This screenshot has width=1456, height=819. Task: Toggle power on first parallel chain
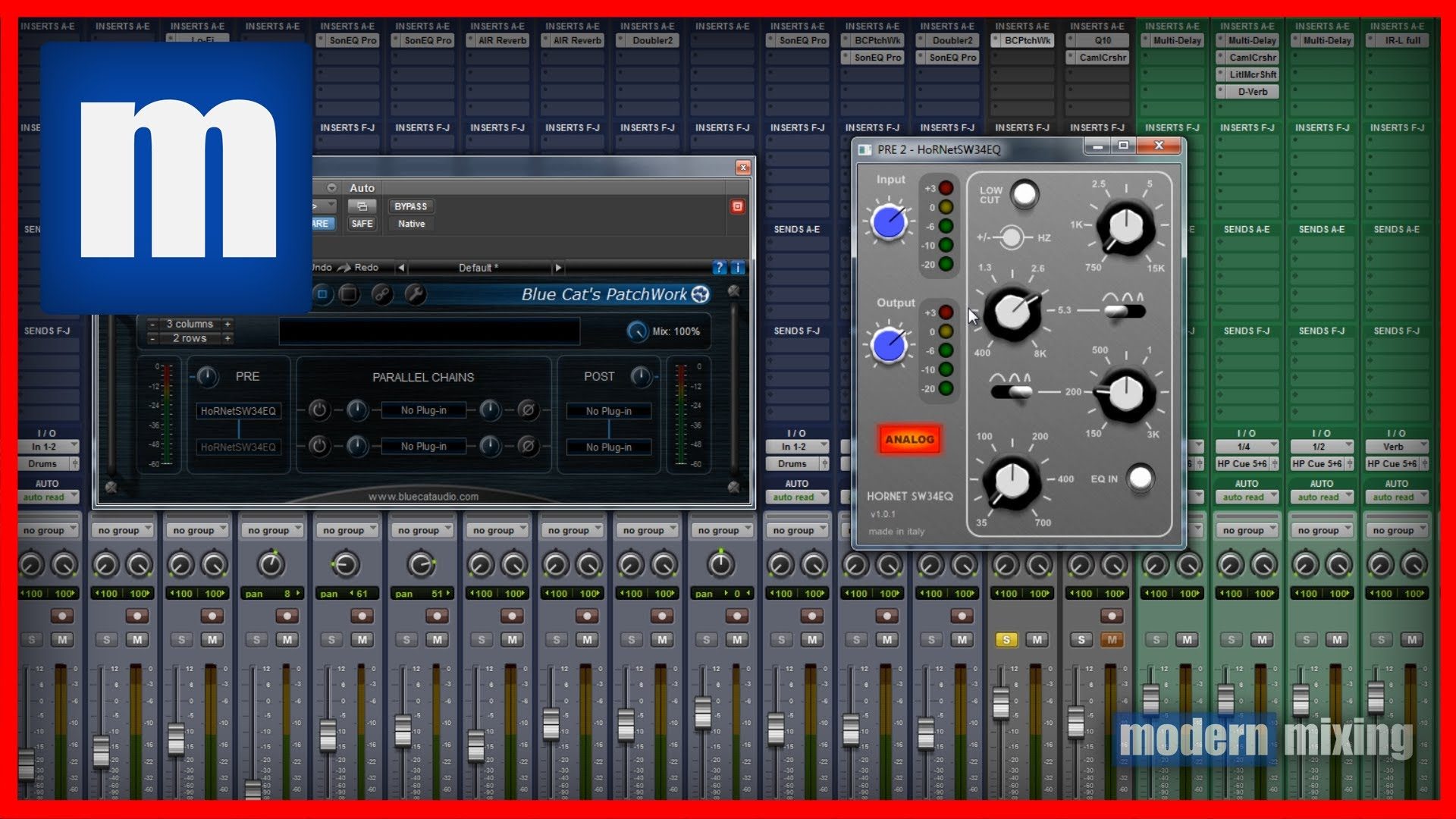pyautogui.click(x=319, y=410)
